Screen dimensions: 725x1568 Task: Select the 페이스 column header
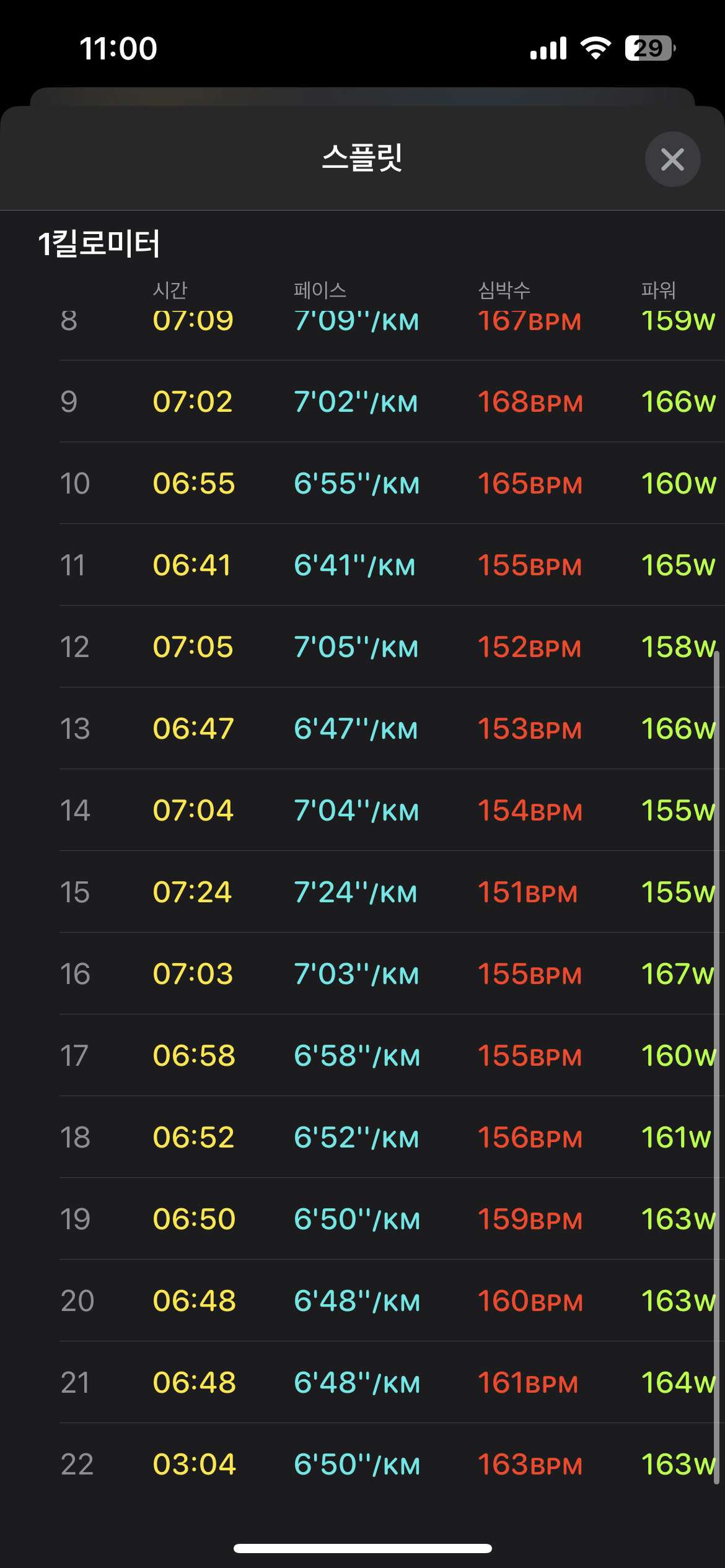pyautogui.click(x=320, y=290)
